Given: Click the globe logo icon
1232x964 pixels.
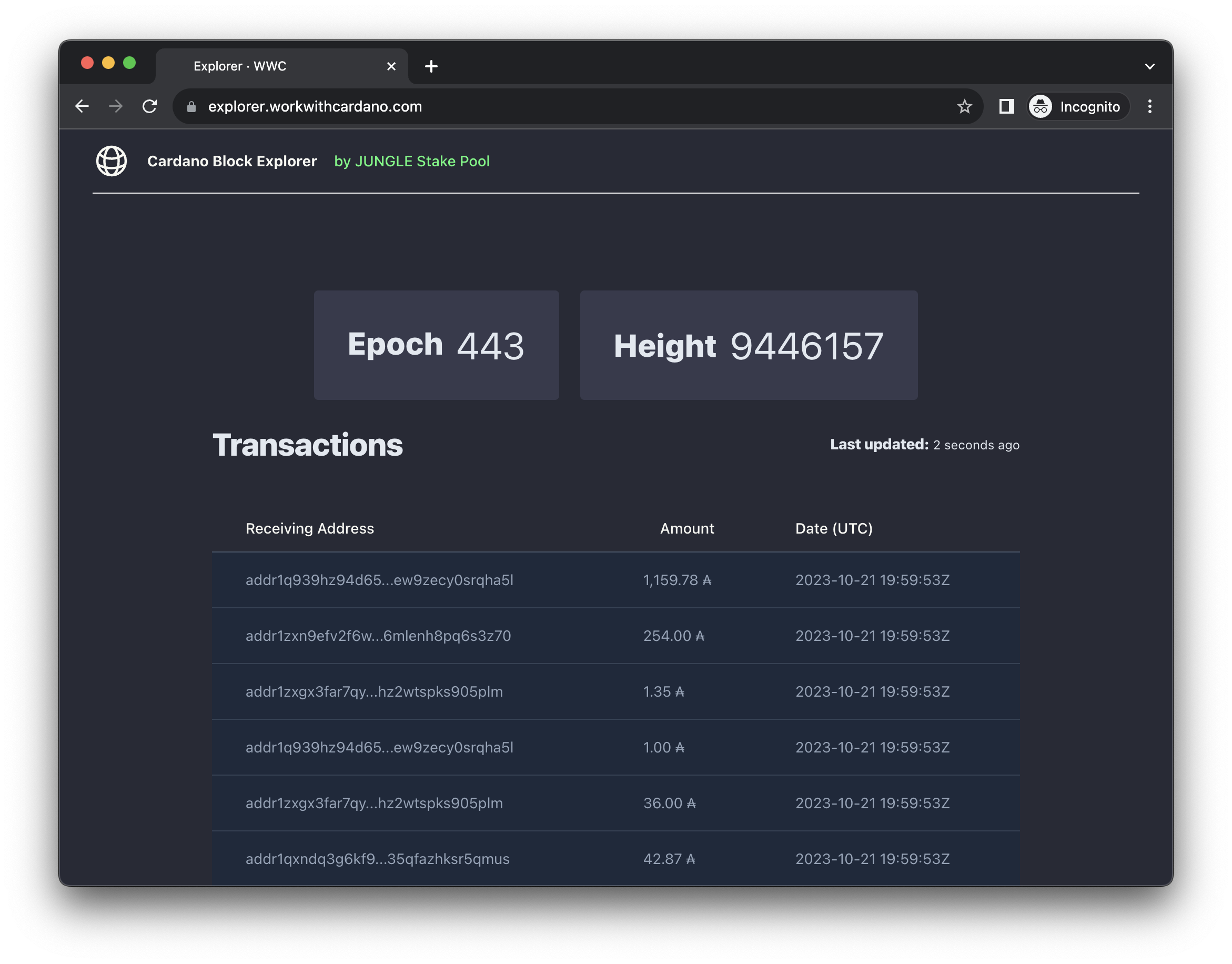Looking at the screenshot, I should 111,162.
